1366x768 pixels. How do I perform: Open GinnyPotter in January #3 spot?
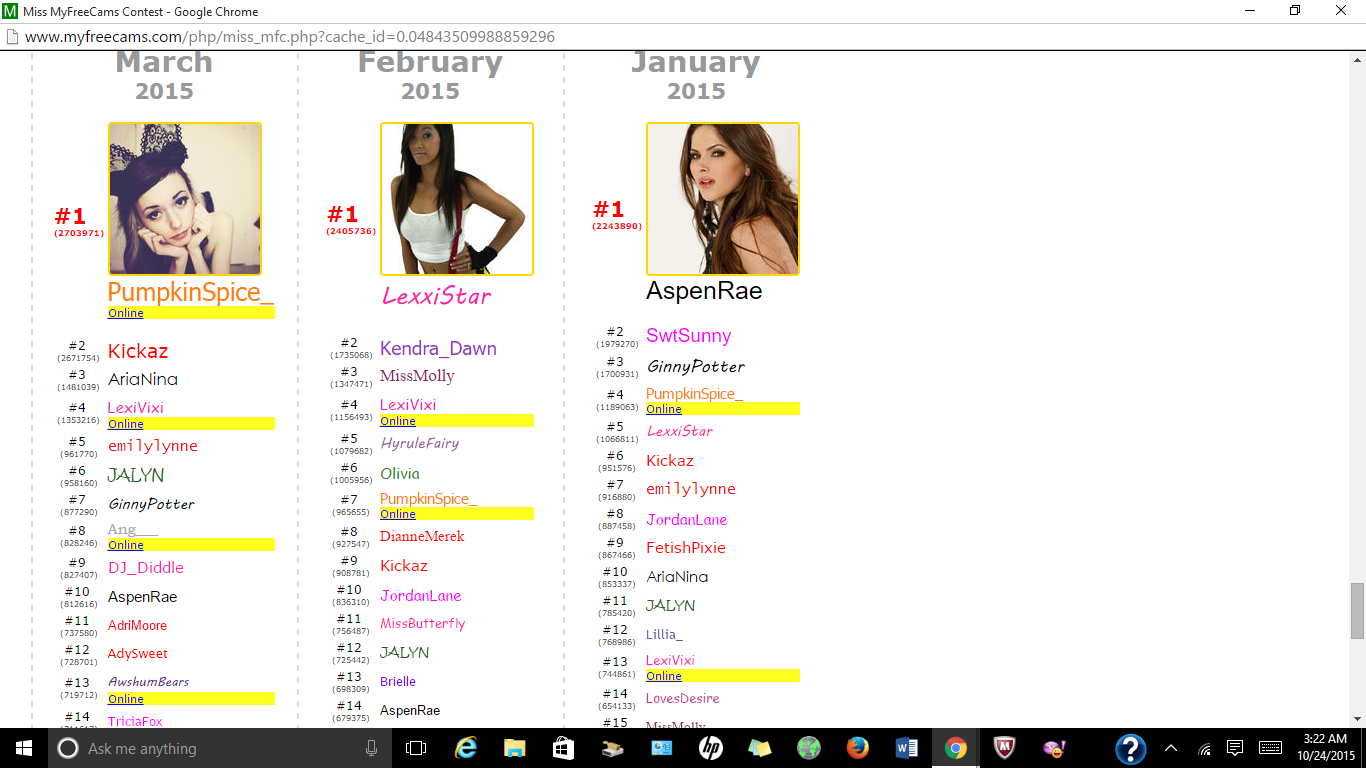(x=696, y=366)
